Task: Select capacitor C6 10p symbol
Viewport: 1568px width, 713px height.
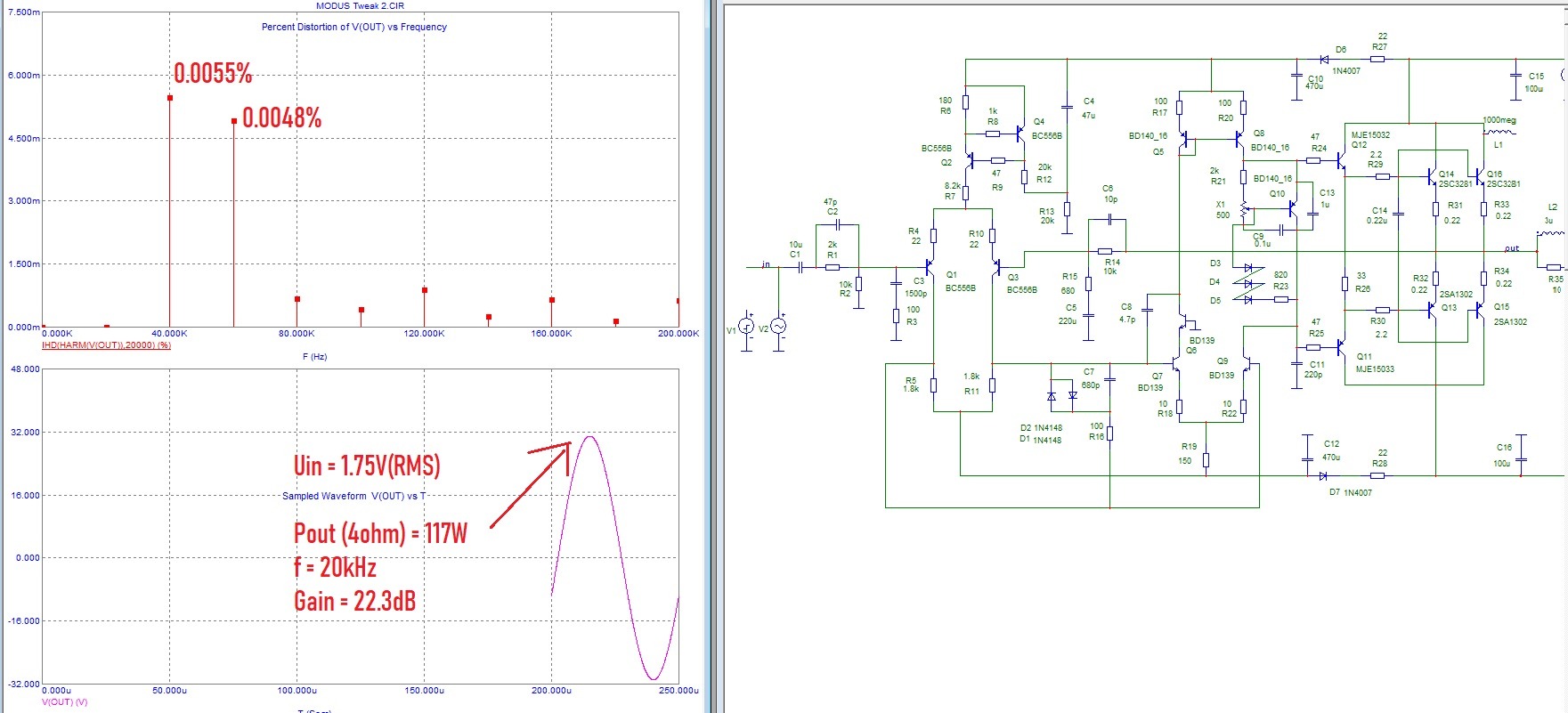Action: coord(1111,219)
